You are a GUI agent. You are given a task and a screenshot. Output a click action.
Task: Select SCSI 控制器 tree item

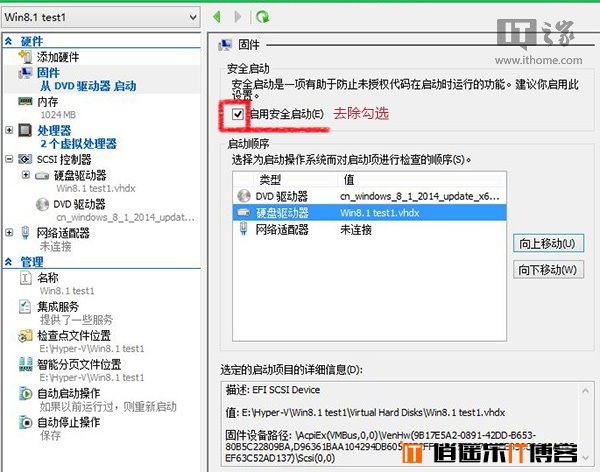click(64, 159)
